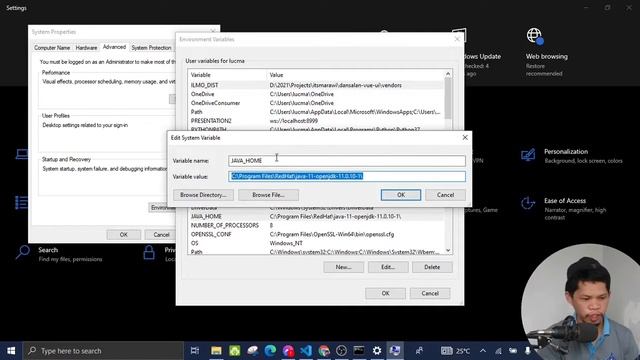Image resolution: width=640 pixels, height=360 pixels.
Task: Click Cancel in the Edit System Variable dialog
Action: [445, 195]
